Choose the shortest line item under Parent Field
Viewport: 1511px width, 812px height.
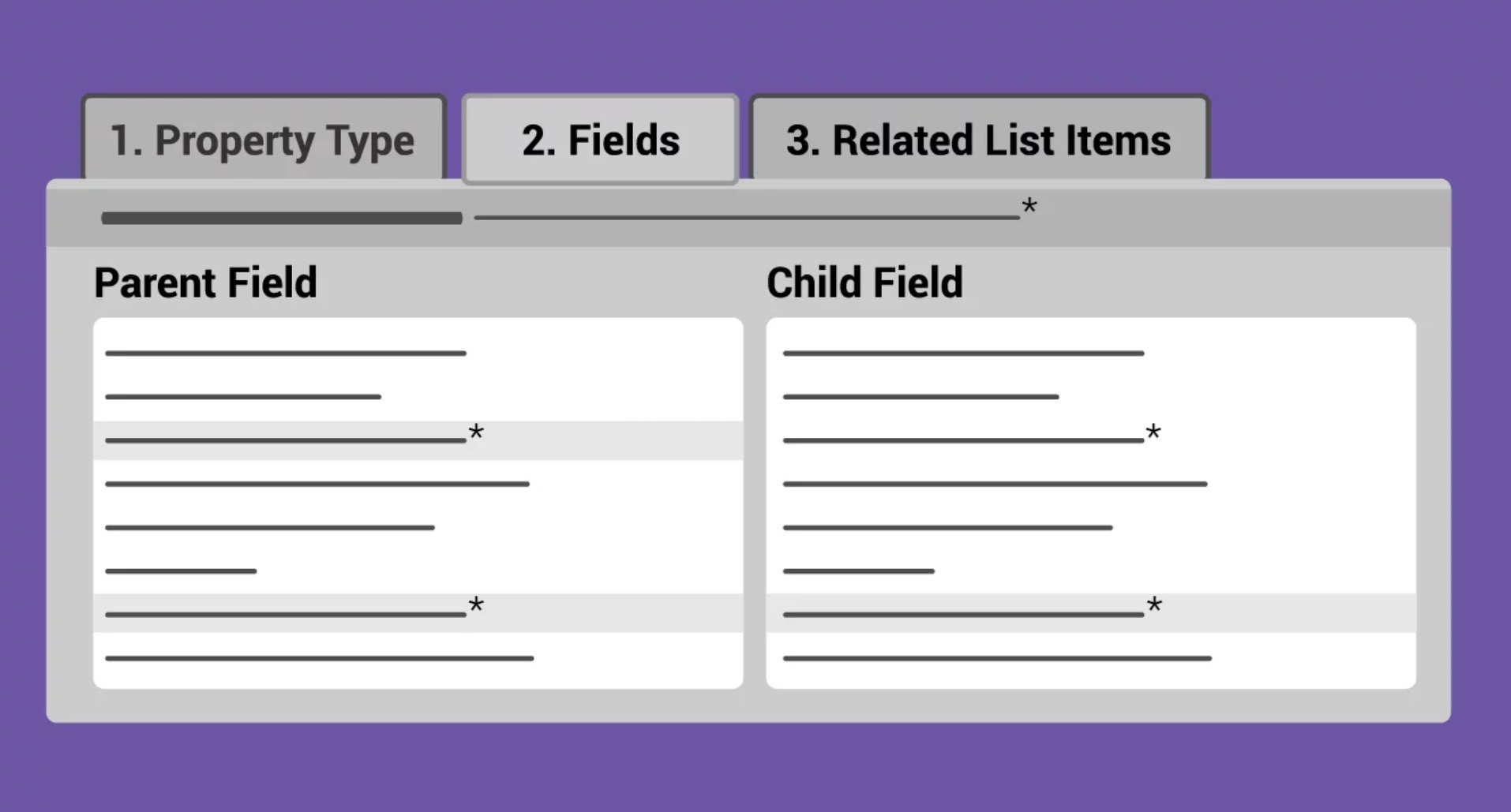181,571
